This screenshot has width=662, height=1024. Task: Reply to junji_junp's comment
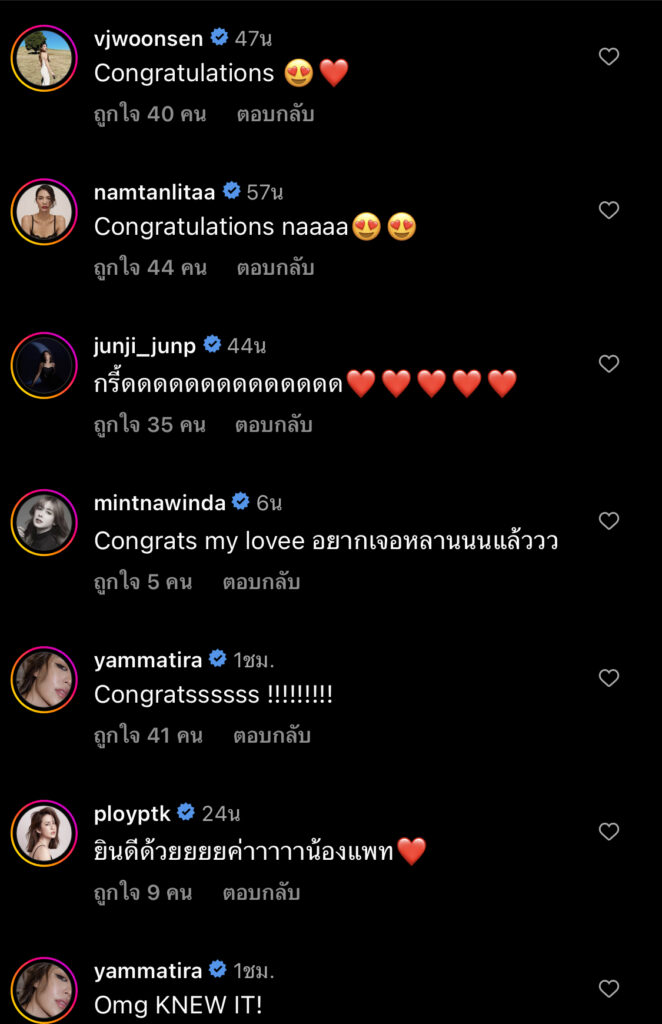(274, 425)
